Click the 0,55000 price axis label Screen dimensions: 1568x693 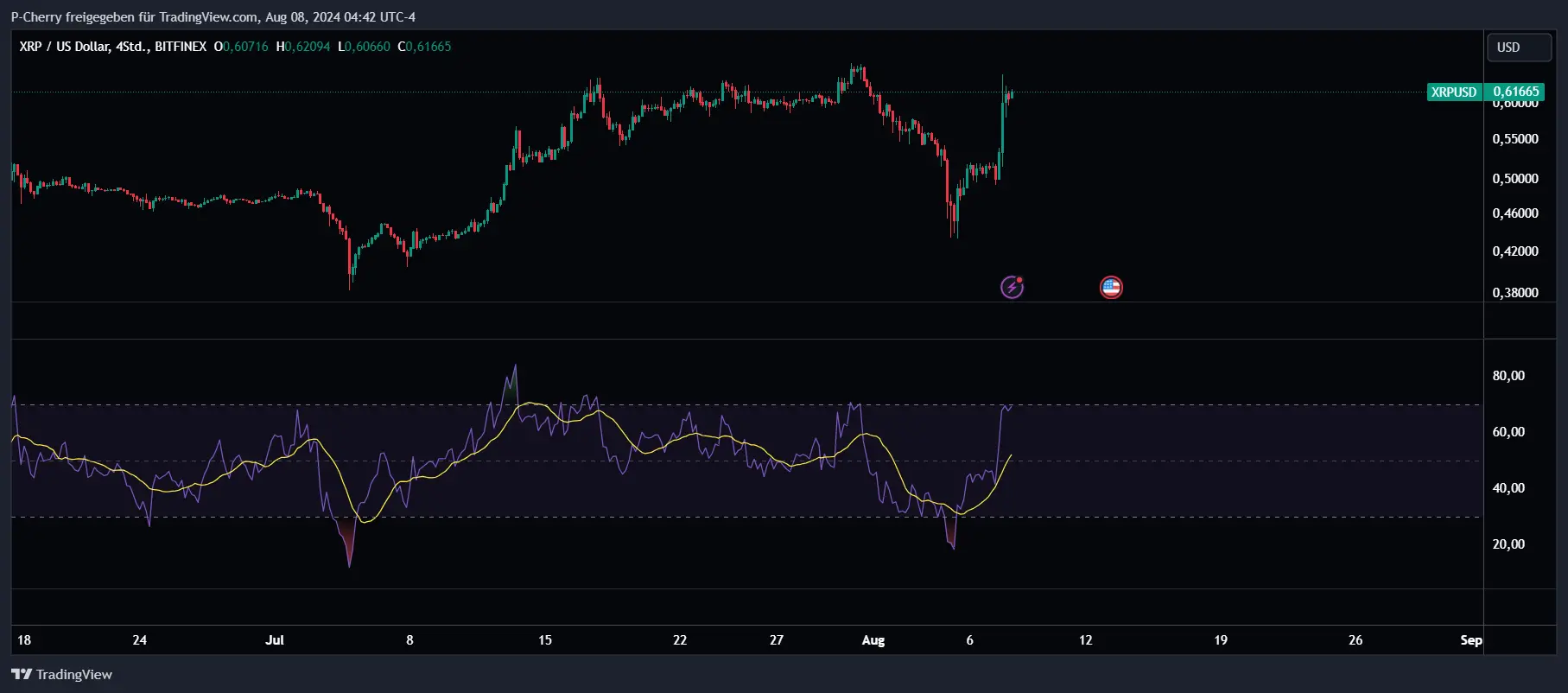tap(1515, 139)
